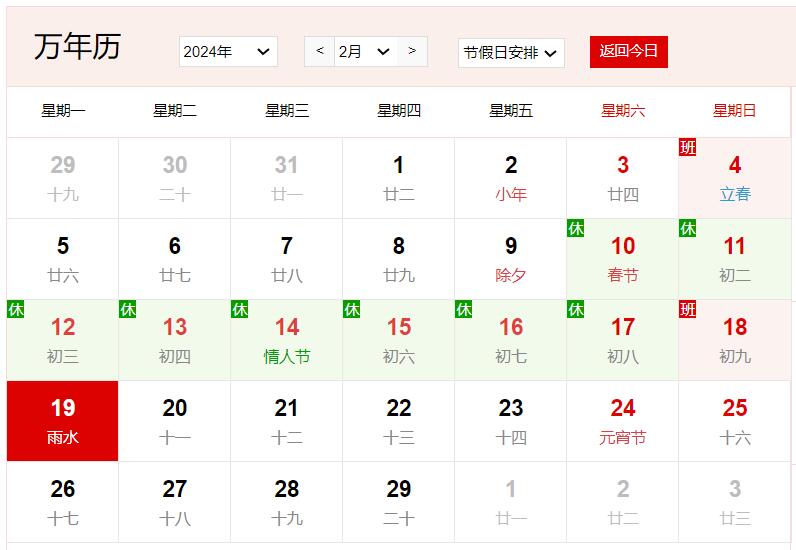Image resolution: width=796 pixels, height=550 pixels.
Task: Select March 3 in the last row
Action: pyautogui.click(x=734, y=502)
